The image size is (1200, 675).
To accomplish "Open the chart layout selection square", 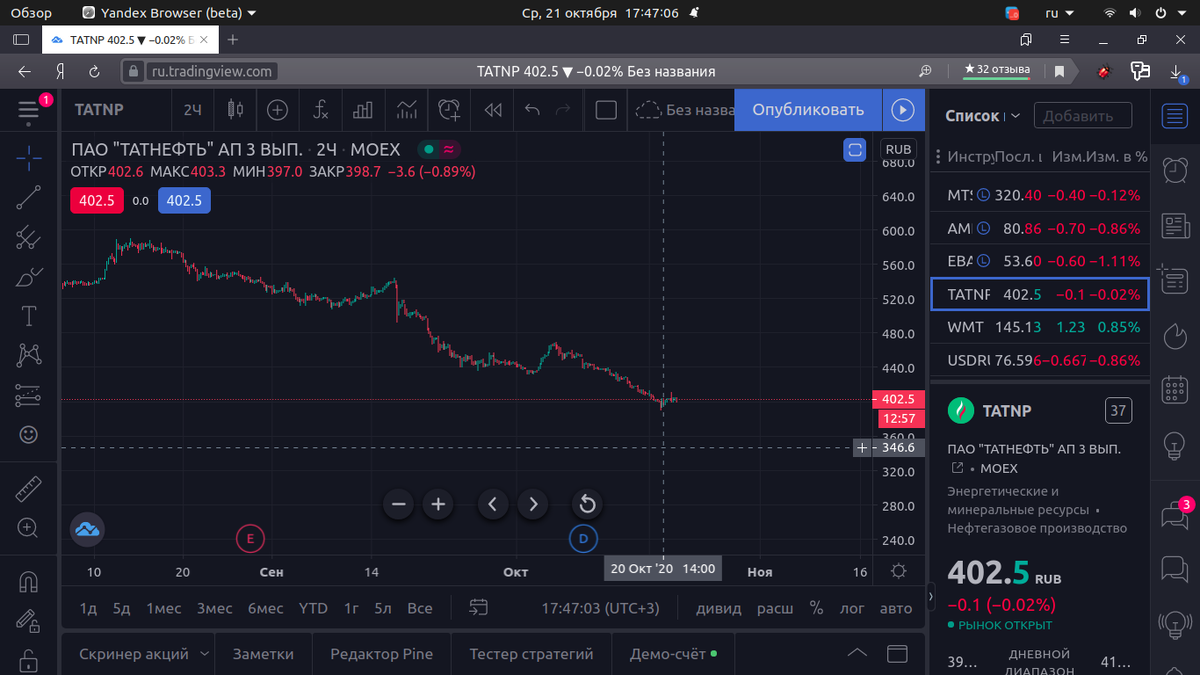I will [x=606, y=109].
